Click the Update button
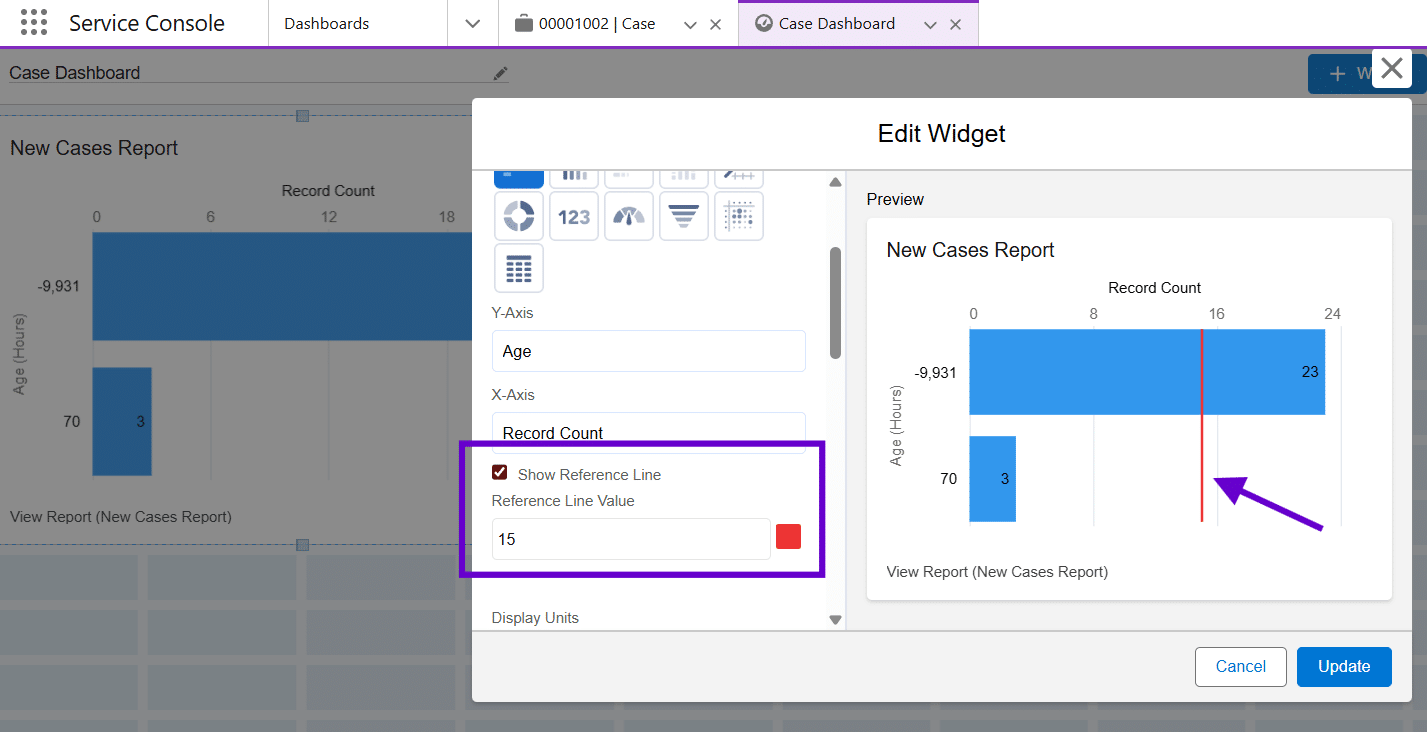Viewport: 1427px width, 732px height. (x=1344, y=667)
